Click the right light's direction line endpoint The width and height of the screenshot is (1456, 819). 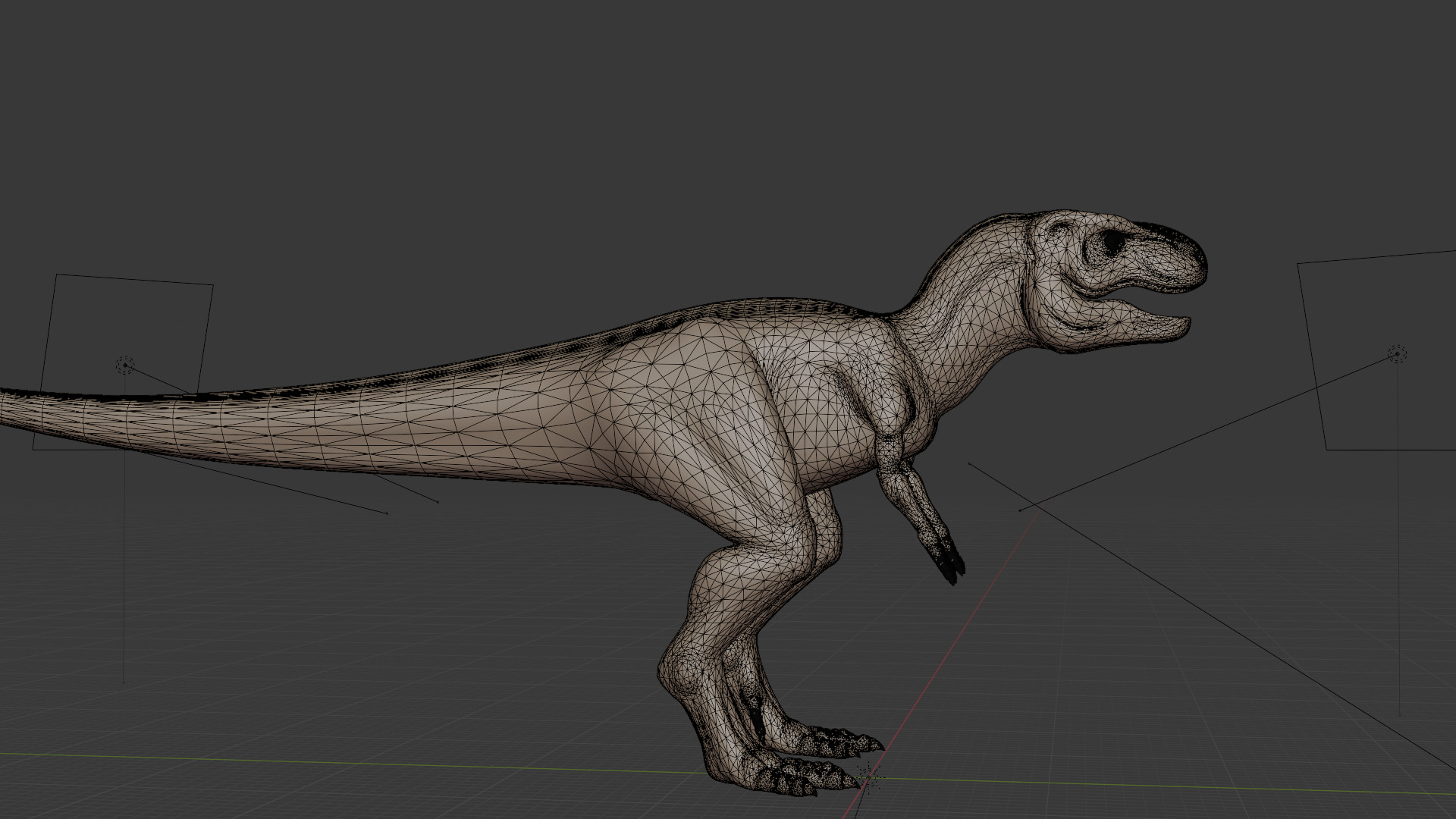click(x=1020, y=510)
